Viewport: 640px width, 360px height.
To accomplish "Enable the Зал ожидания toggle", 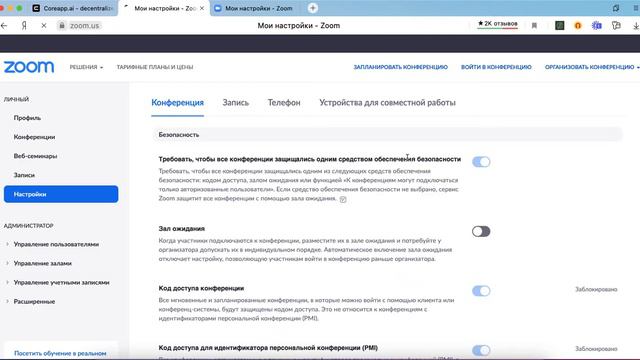I will (481, 231).
